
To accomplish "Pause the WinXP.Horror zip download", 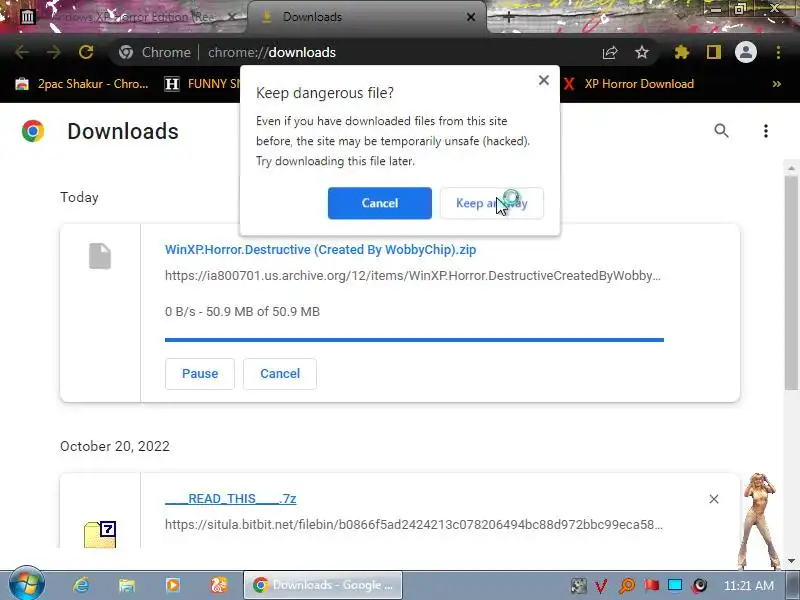I will tap(199, 373).
